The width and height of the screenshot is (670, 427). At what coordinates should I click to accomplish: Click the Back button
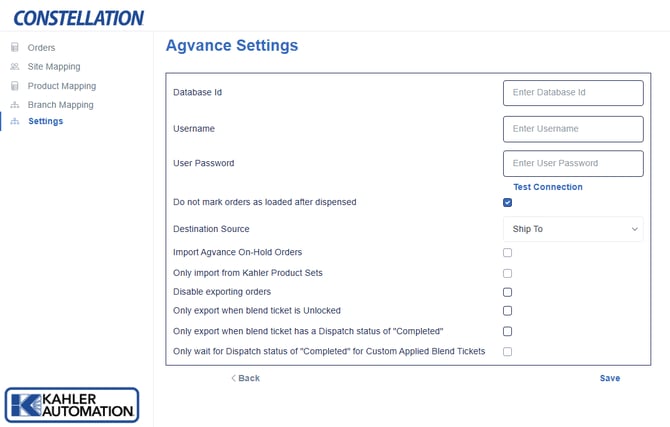tap(245, 378)
